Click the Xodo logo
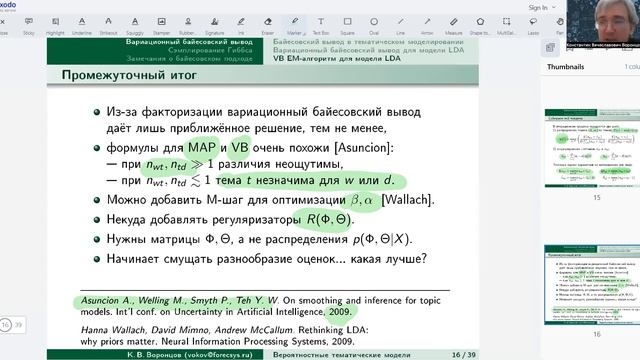This screenshot has width=640, height=360. pyautogui.click(x=8, y=5)
